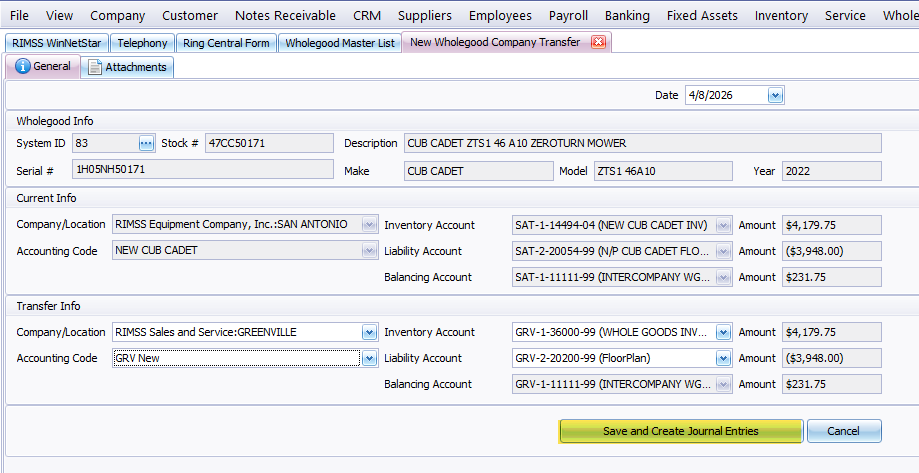Image resolution: width=919 pixels, height=473 pixels.
Task: Click the GRV Balancing Account dropdown arrow
Action: click(723, 384)
